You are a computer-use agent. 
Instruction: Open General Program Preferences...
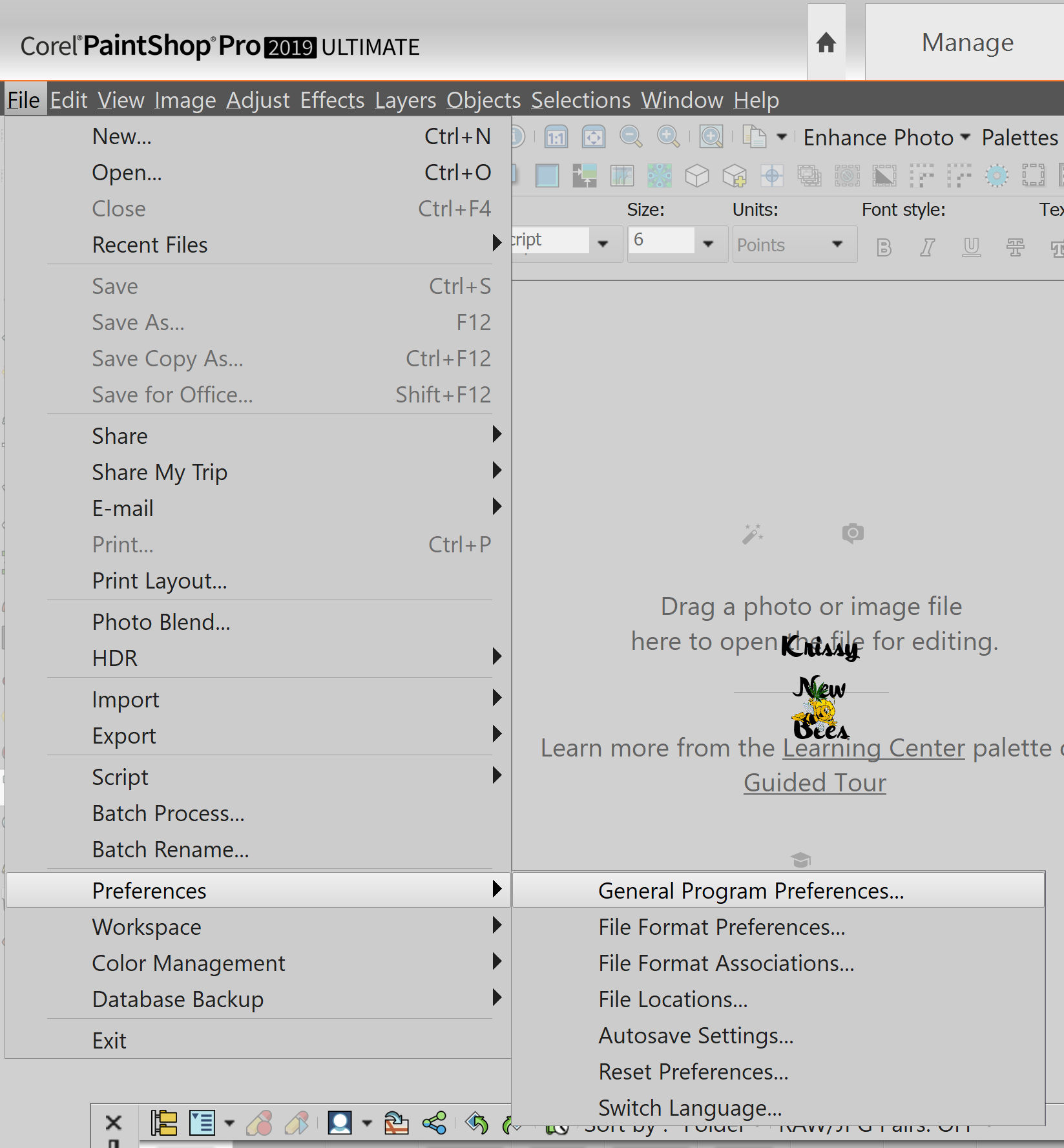(778, 891)
